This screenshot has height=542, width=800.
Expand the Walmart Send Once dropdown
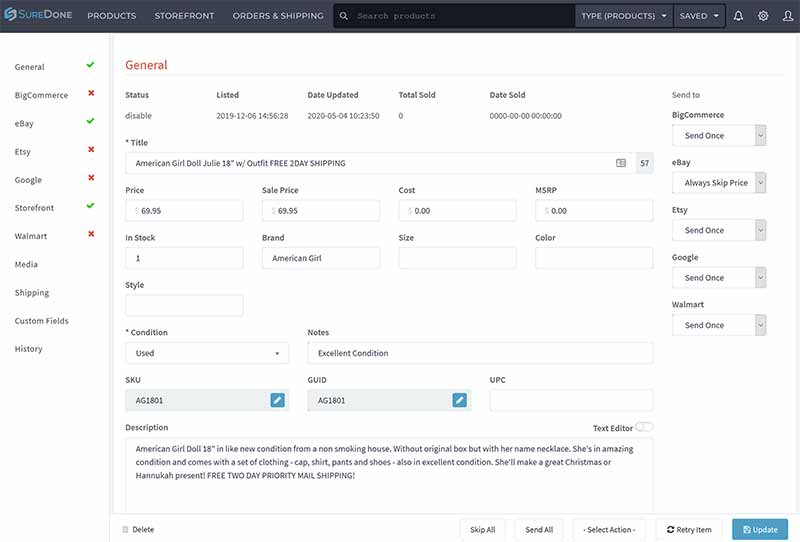pyautogui.click(x=719, y=325)
